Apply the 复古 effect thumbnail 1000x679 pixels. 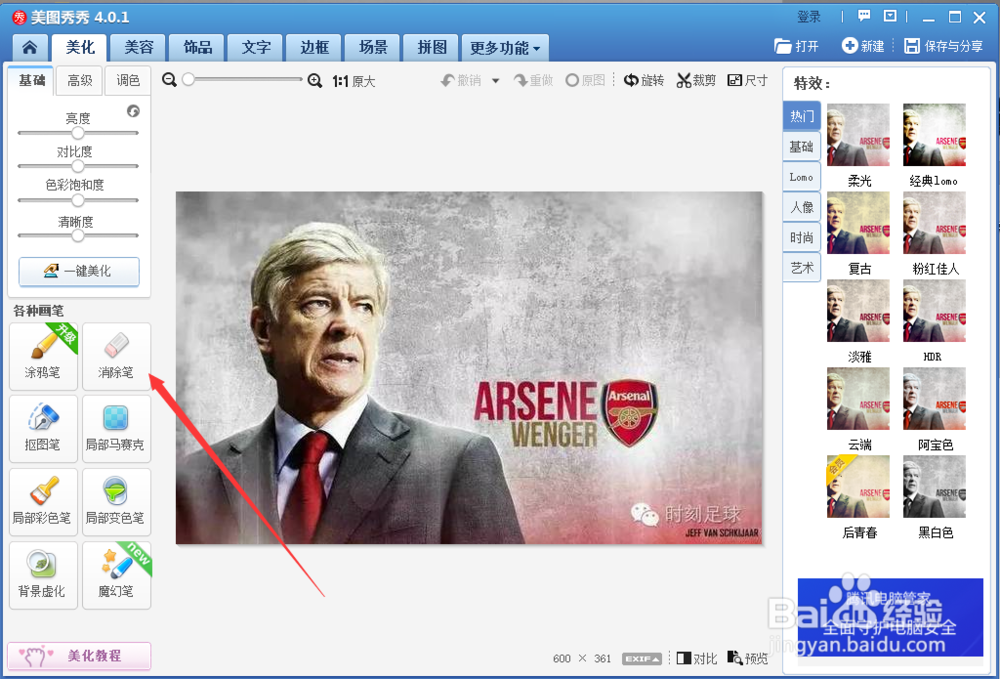[x=858, y=223]
